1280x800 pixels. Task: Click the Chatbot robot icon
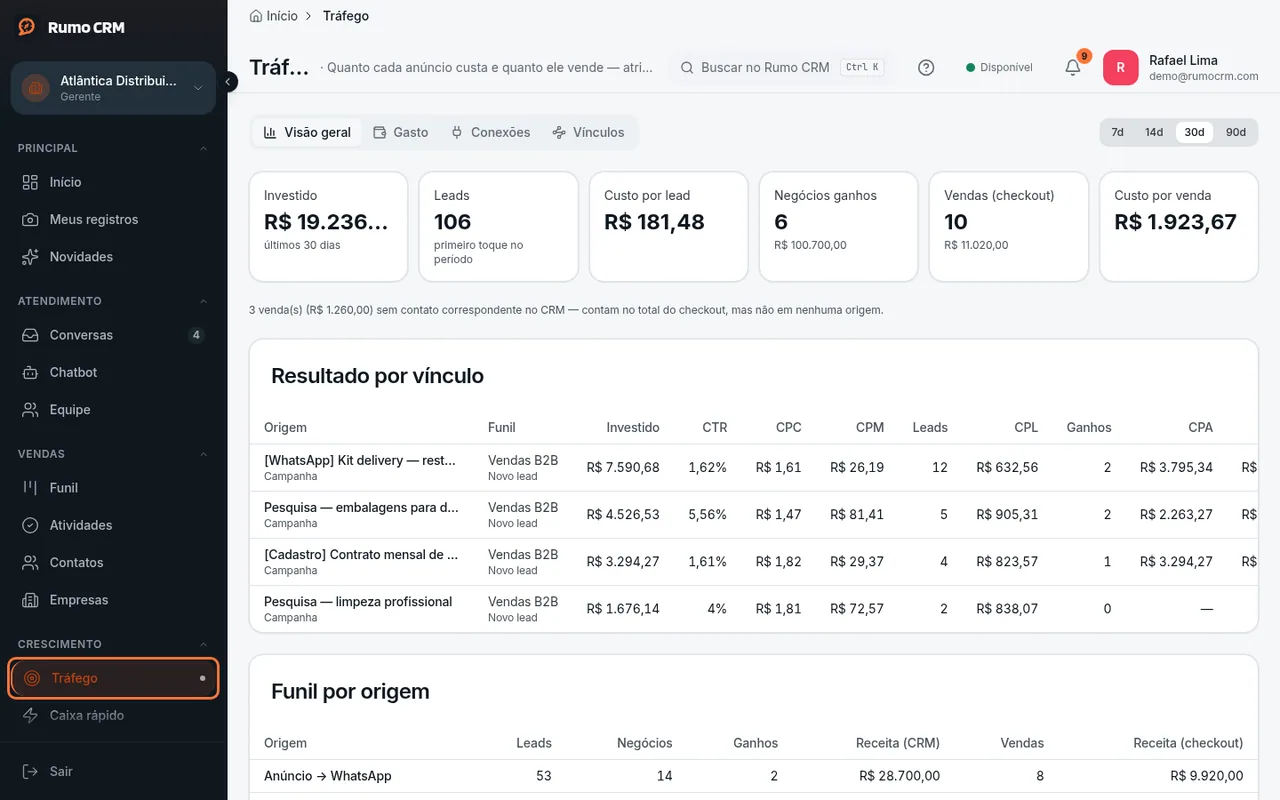tap(31, 372)
